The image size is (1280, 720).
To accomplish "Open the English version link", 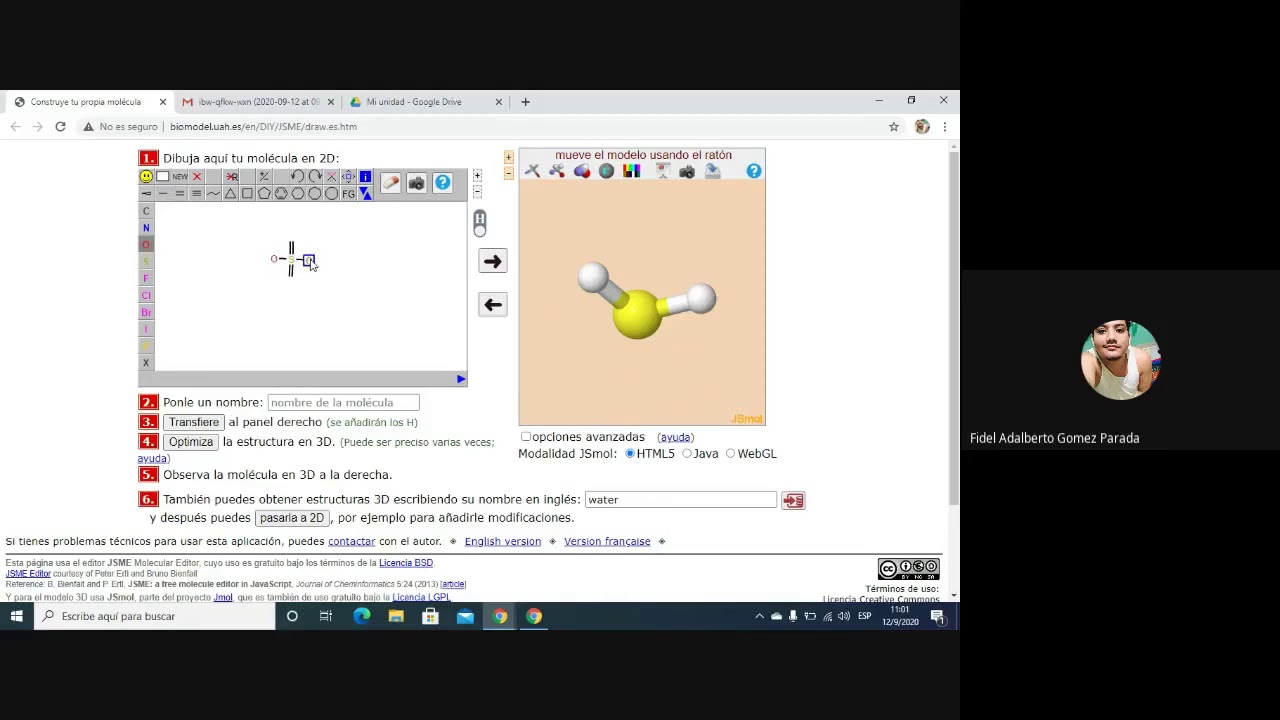I will click(x=502, y=541).
